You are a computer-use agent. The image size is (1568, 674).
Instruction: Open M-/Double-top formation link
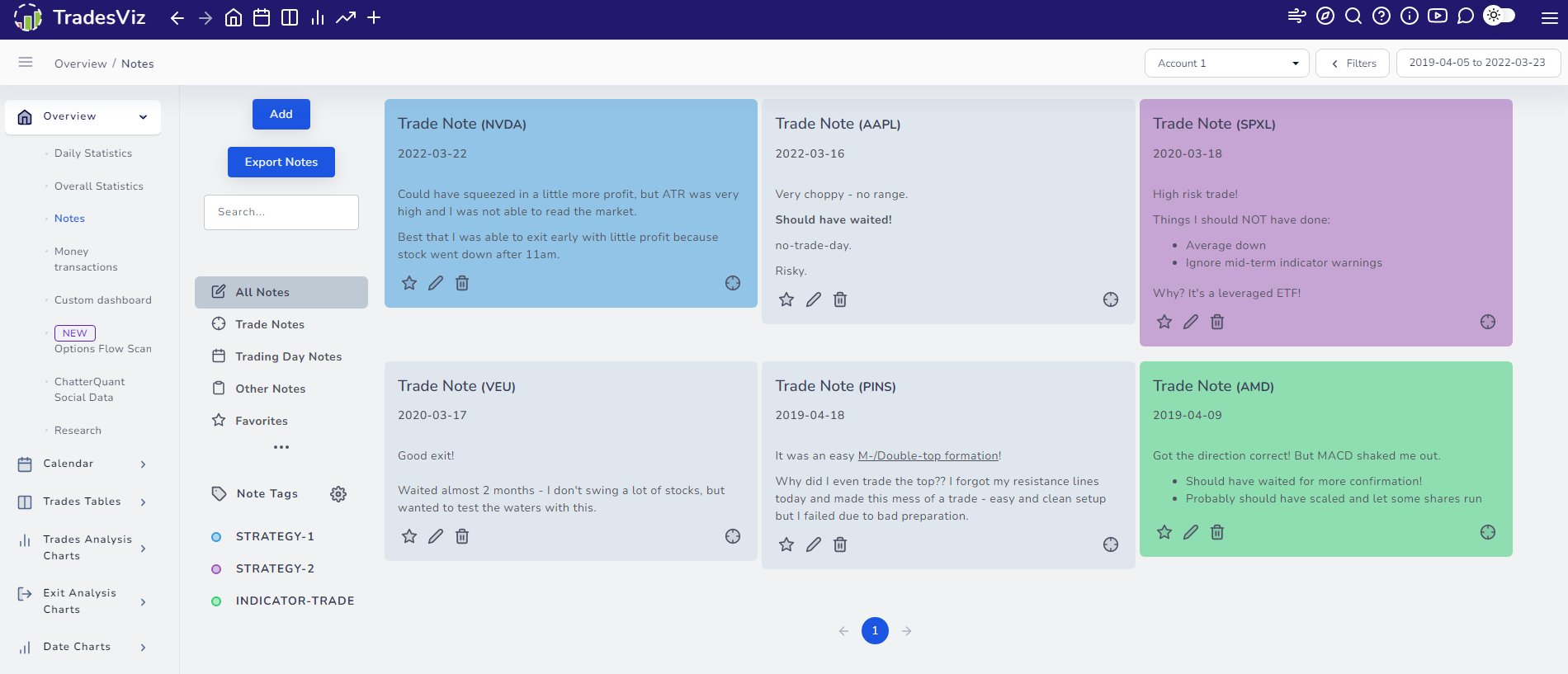pyautogui.click(x=928, y=455)
